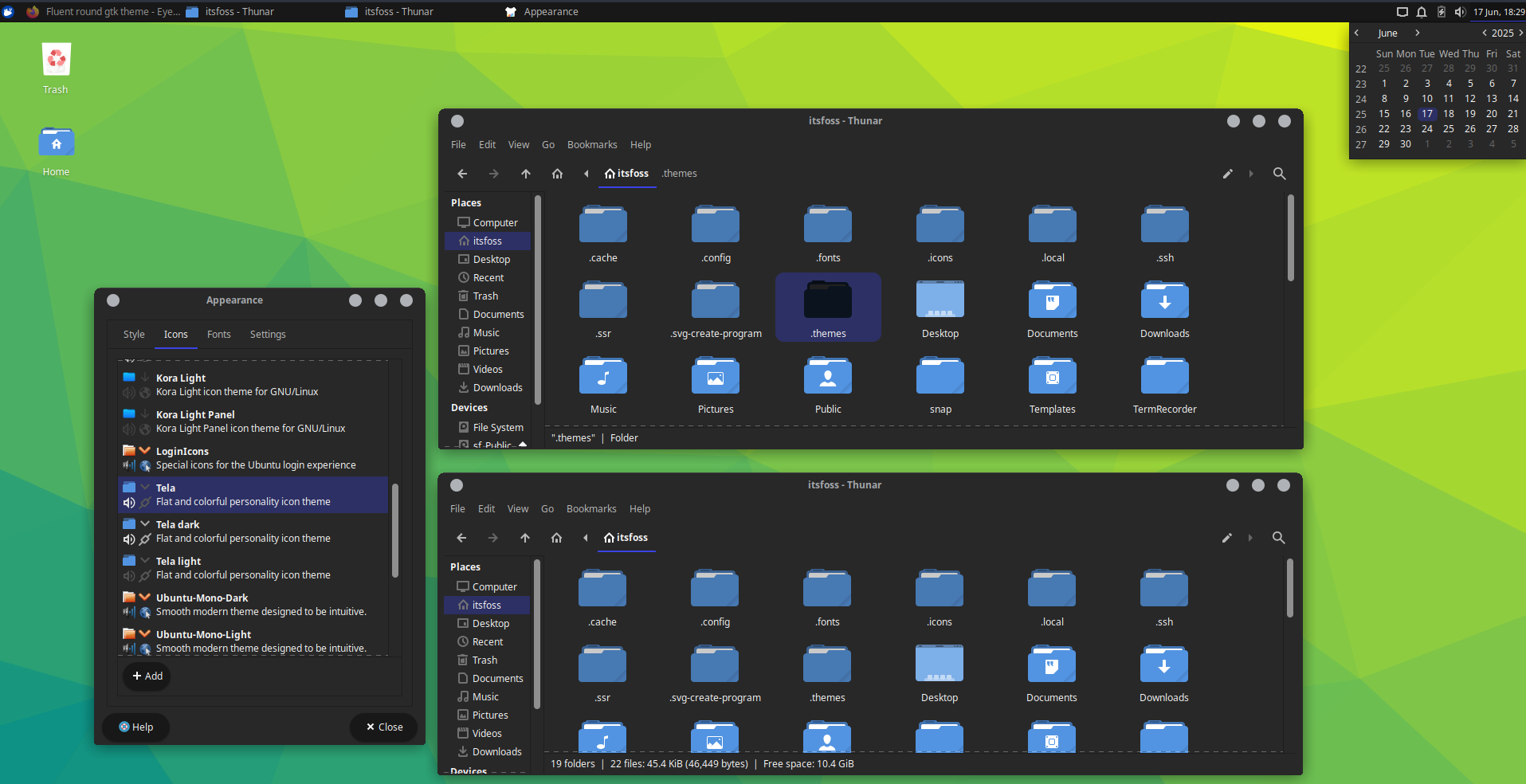This screenshot has width=1526, height=784.
Task: Click the pencil edit-path icon in Thunar toolbar
Action: (x=1227, y=174)
